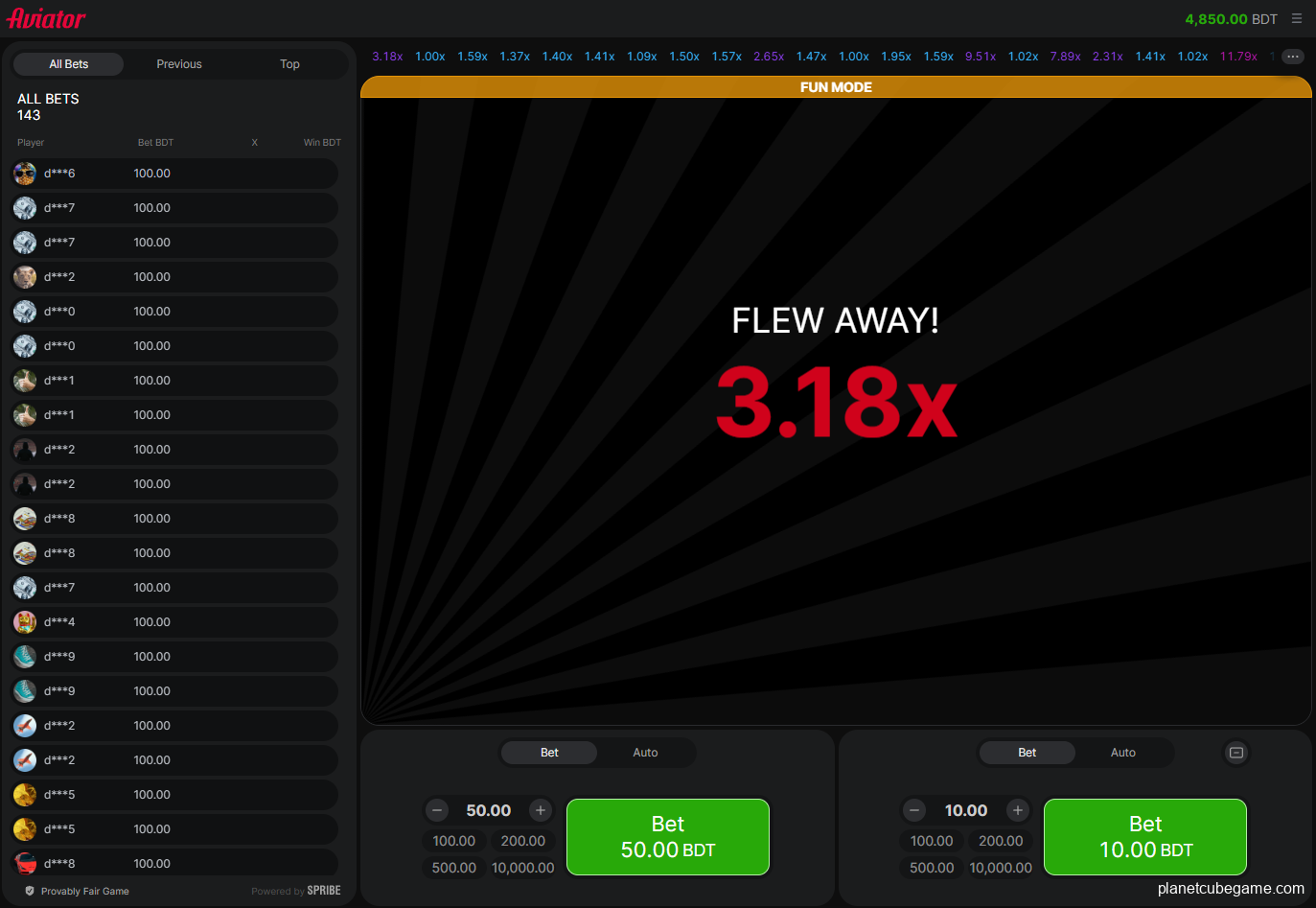Open the Provably Fair Game link
Viewport: 1316px width, 908px height.
coord(84,891)
